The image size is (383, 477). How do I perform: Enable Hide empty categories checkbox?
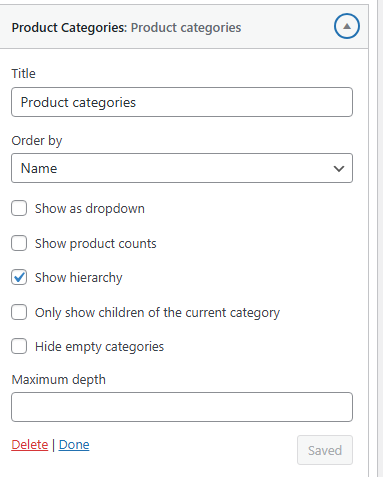point(19,346)
